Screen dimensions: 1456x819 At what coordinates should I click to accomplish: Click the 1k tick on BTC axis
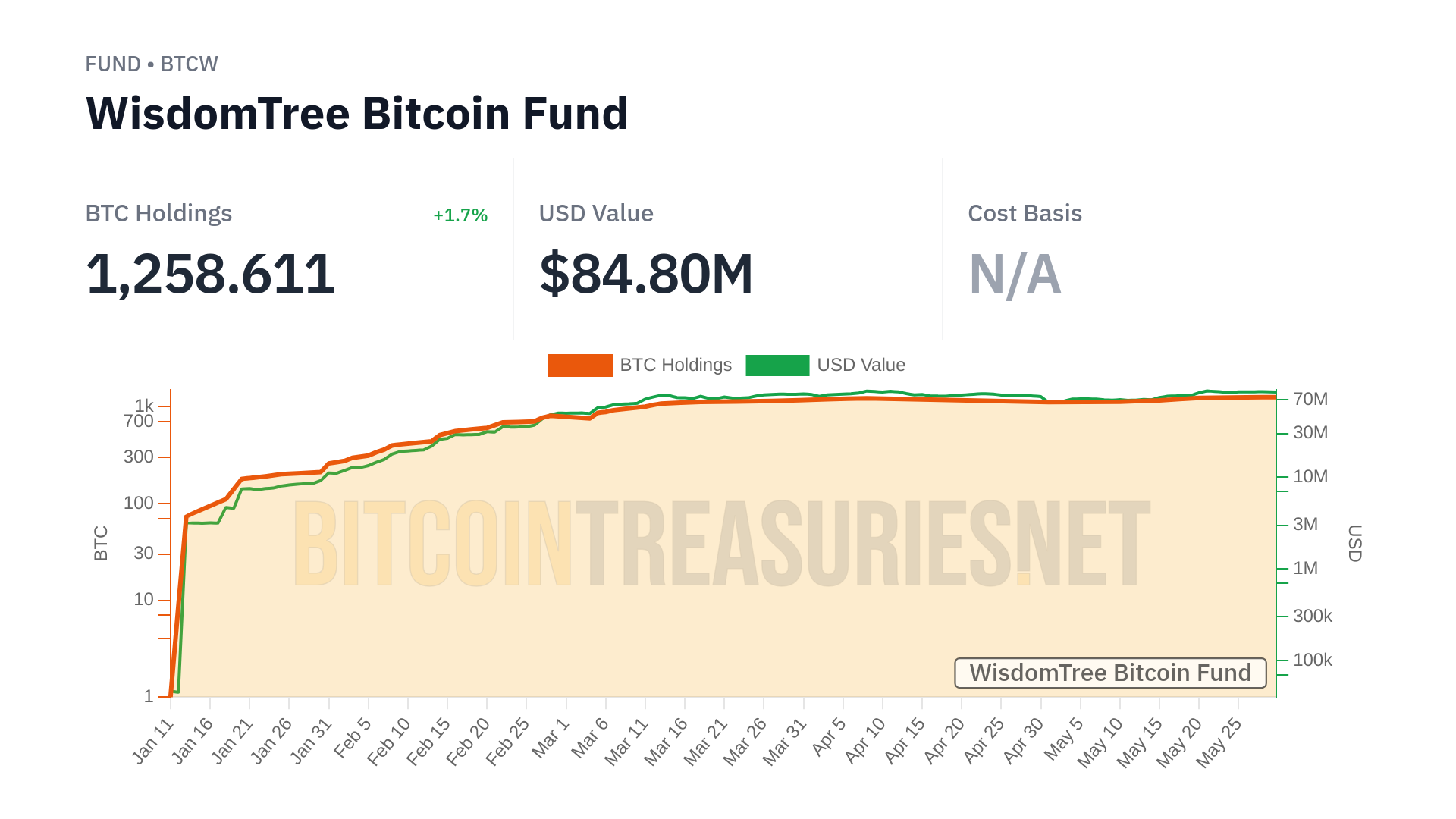pyautogui.click(x=144, y=406)
